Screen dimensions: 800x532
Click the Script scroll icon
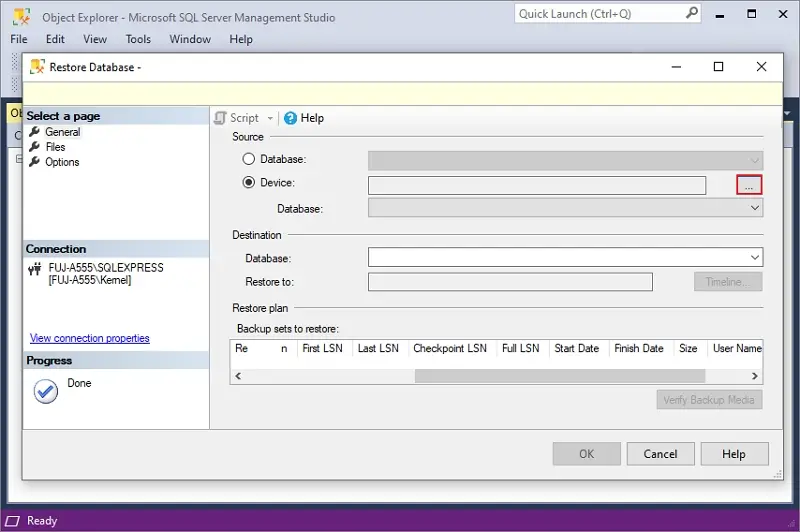coord(220,118)
